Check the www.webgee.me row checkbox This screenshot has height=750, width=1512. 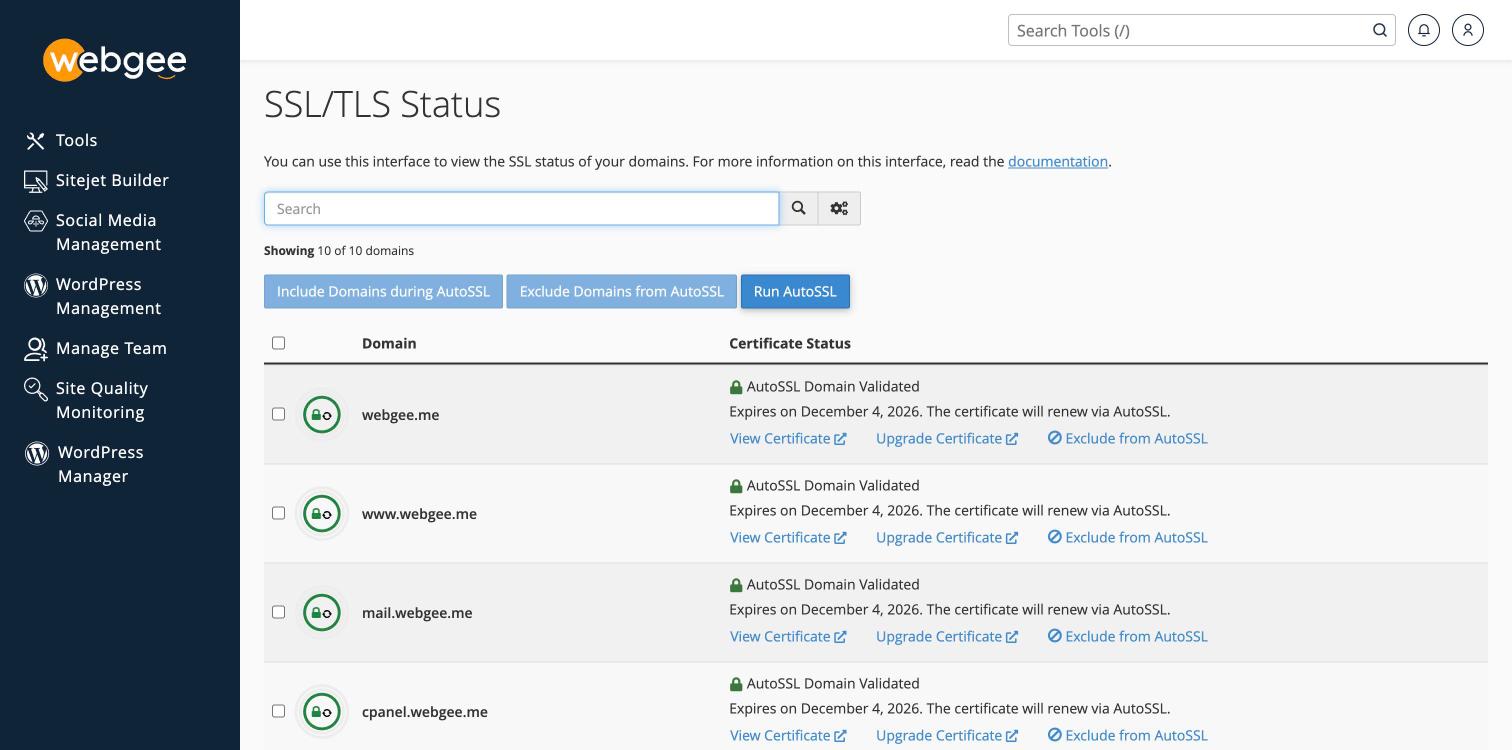[x=279, y=513]
